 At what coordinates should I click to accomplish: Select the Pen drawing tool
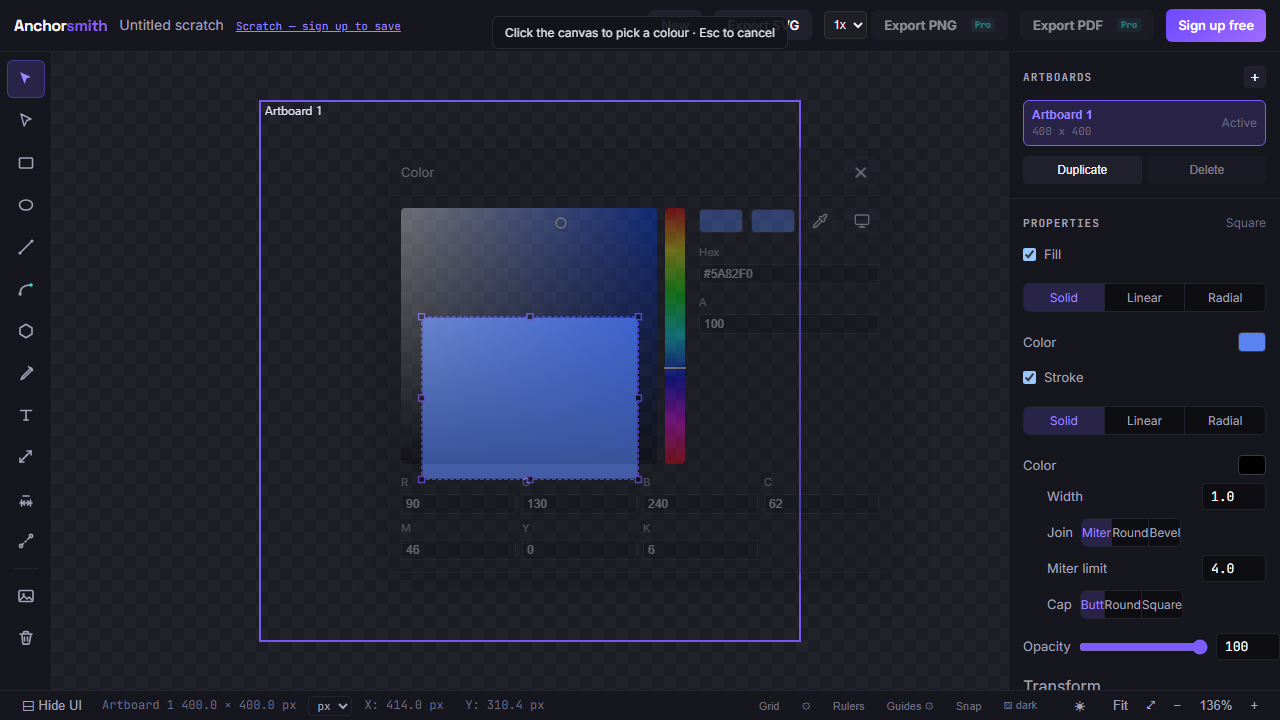pyautogui.click(x=26, y=373)
